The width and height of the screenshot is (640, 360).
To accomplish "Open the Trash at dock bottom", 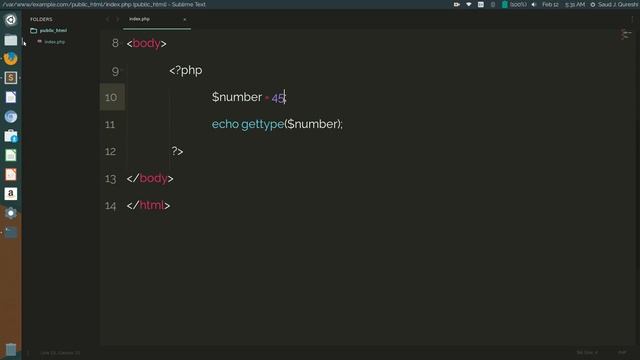I will tap(11, 349).
